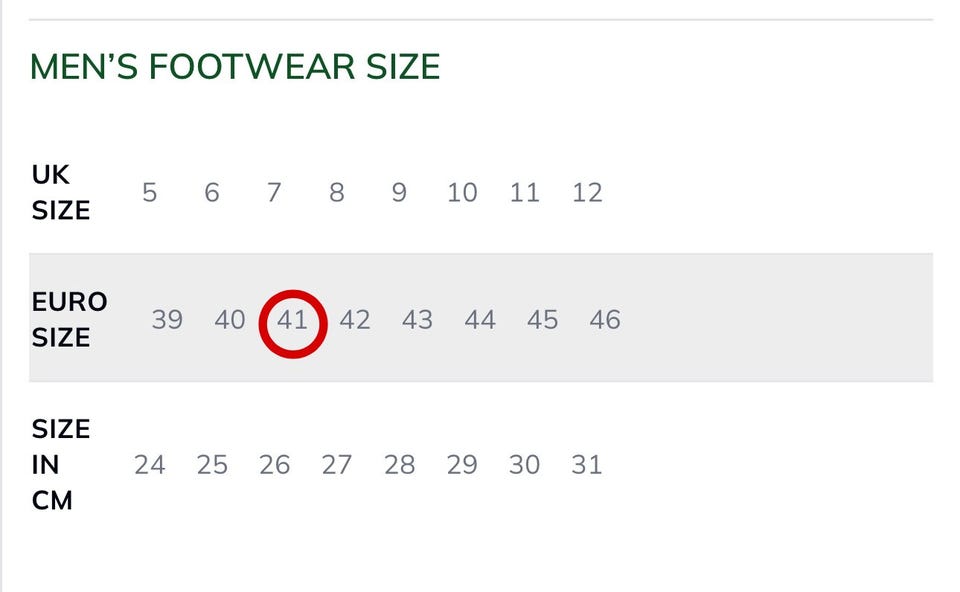
Task: Select UK size 6
Action: (x=212, y=192)
